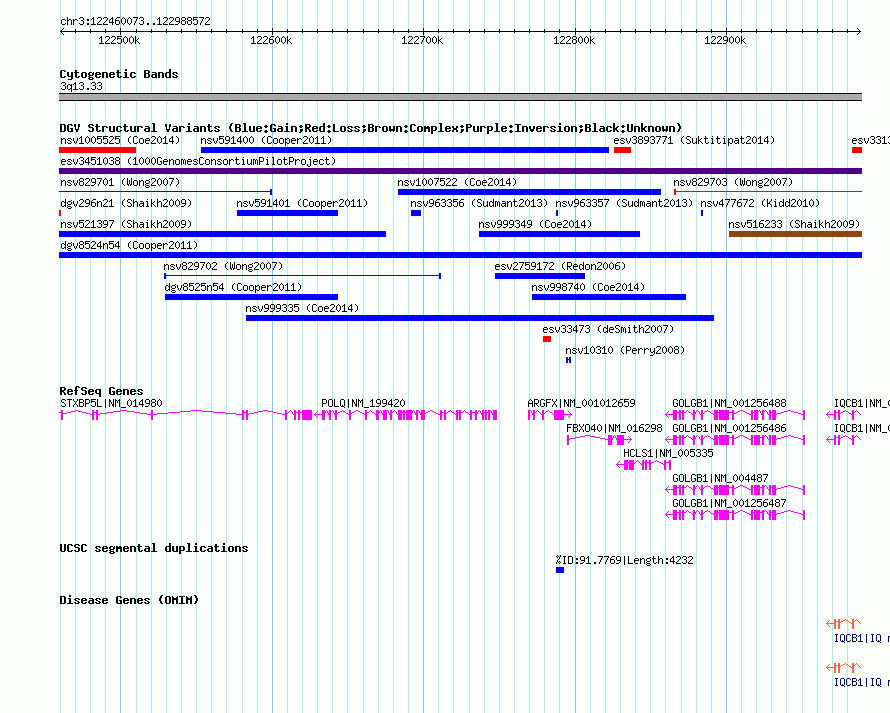Click the 122700k ruler tick label
890x713 pixels.
pyautogui.click(x=422, y=40)
